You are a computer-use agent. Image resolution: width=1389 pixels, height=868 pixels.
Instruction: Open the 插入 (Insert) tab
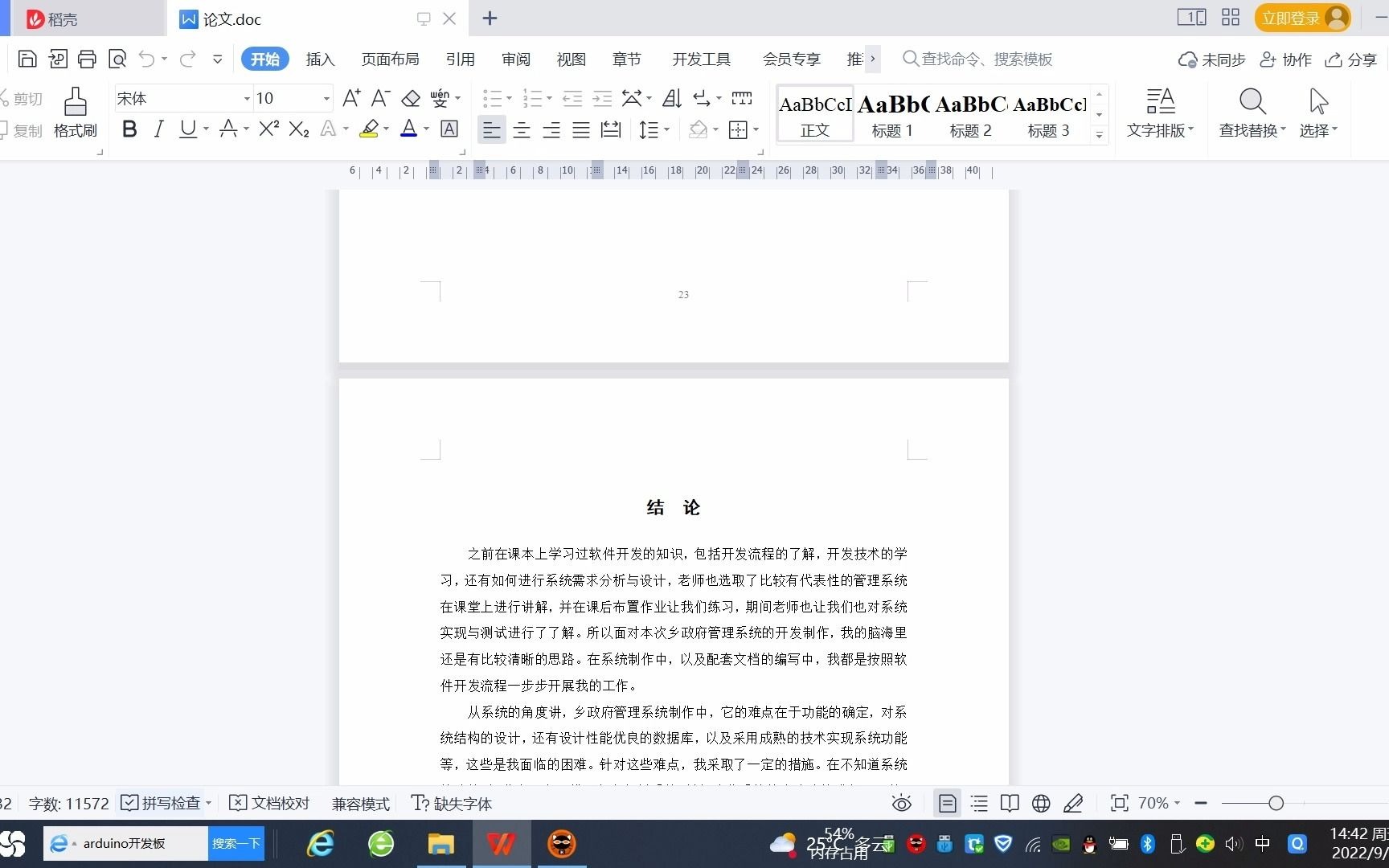(320, 59)
